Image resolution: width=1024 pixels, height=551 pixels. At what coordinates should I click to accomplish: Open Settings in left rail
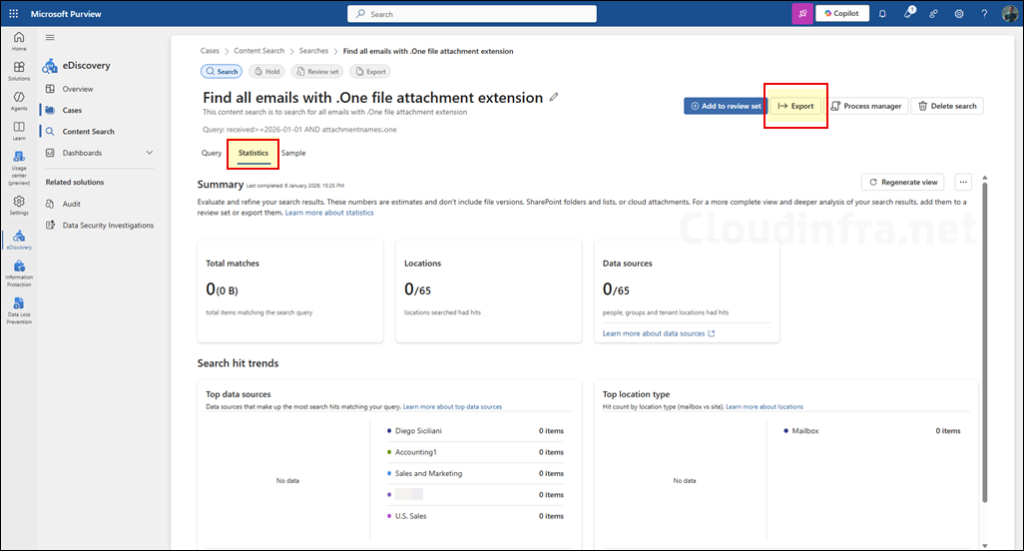coord(19,205)
